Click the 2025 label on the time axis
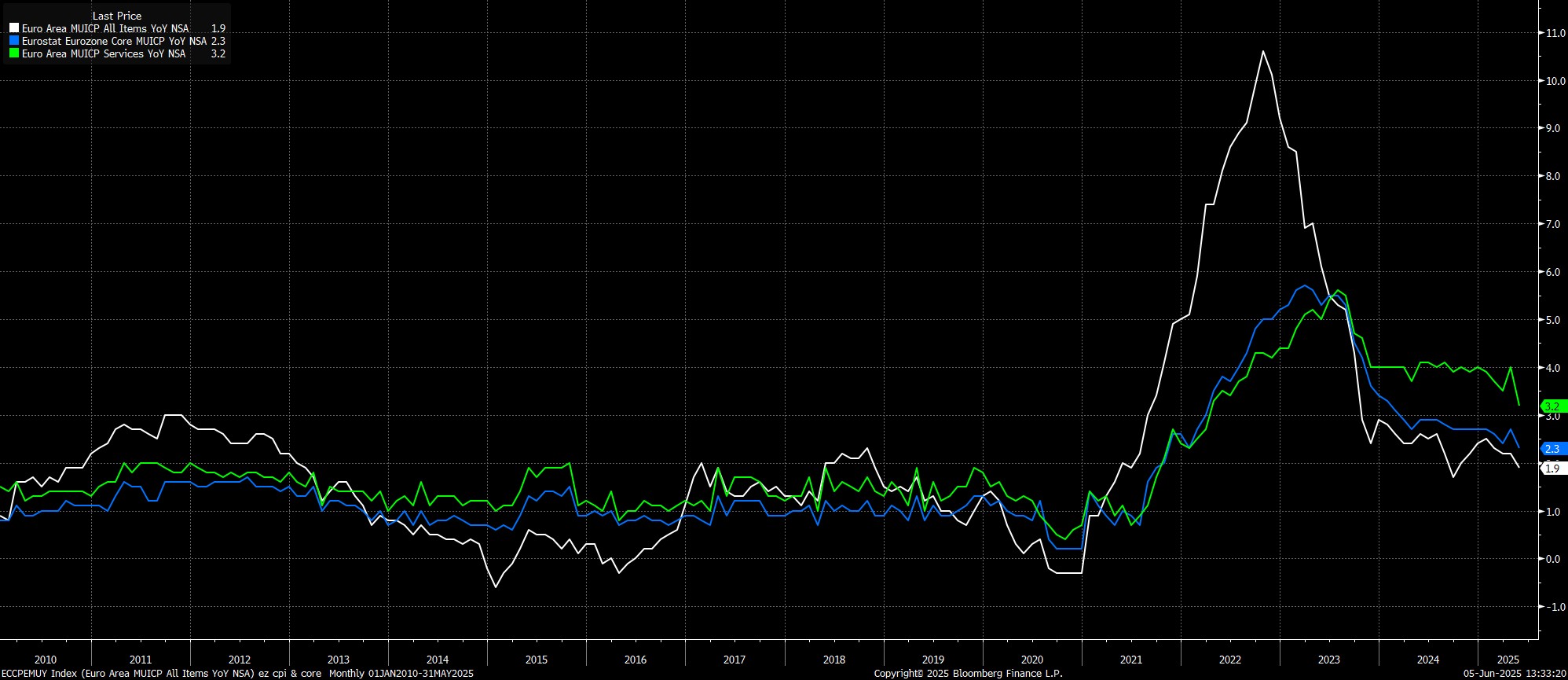 click(1507, 660)
